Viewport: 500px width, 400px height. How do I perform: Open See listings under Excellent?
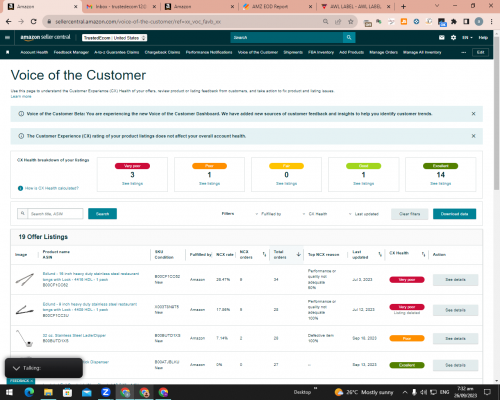tap(441, 184)
